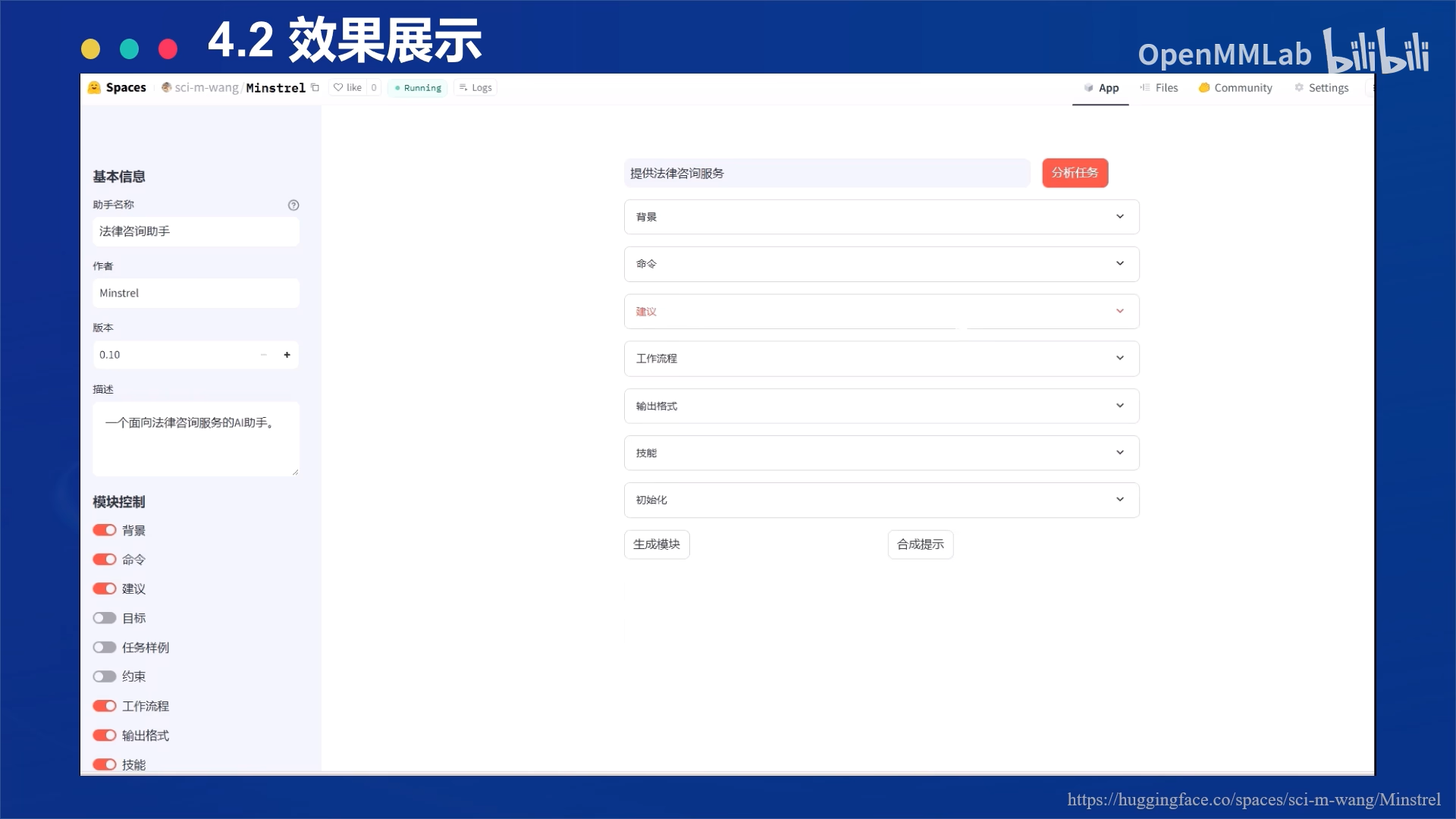Switch to the Files tab

(x=1159, y=88)
